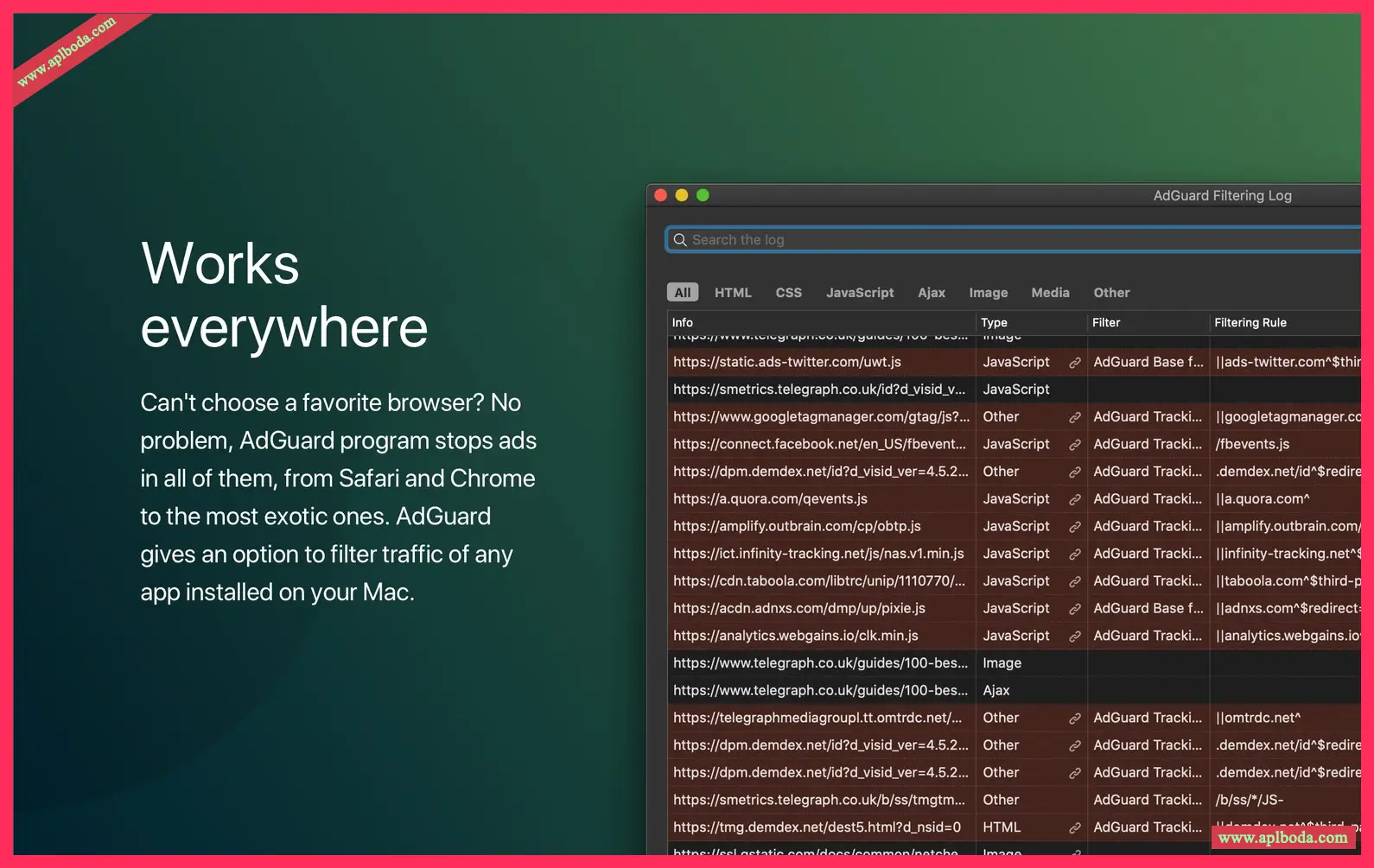The image size is (1374, 868).
Task: Click link icon on amplify.outbrain.com row
Action: [x=1074, y=527]
